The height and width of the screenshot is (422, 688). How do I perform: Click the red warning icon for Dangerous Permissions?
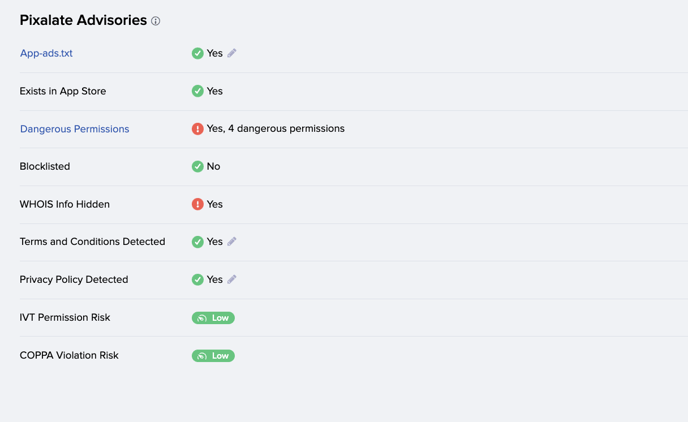197,129
